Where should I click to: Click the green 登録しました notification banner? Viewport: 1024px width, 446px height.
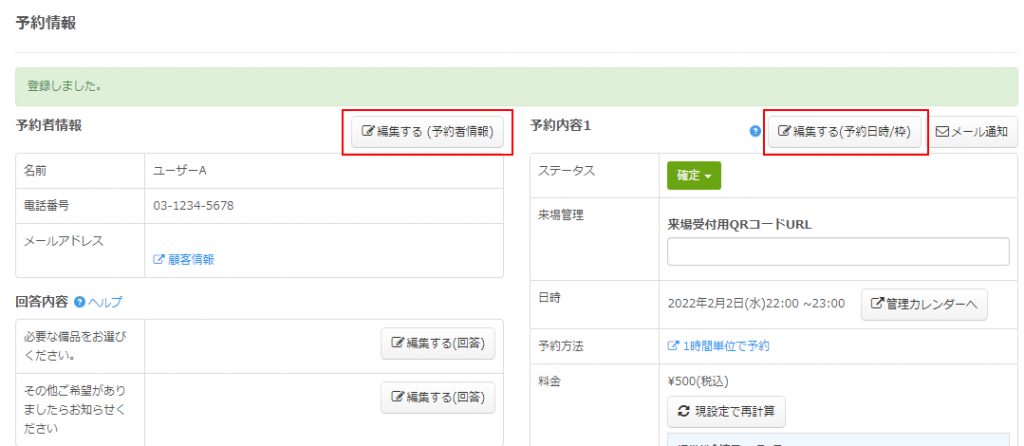[516, 87]
